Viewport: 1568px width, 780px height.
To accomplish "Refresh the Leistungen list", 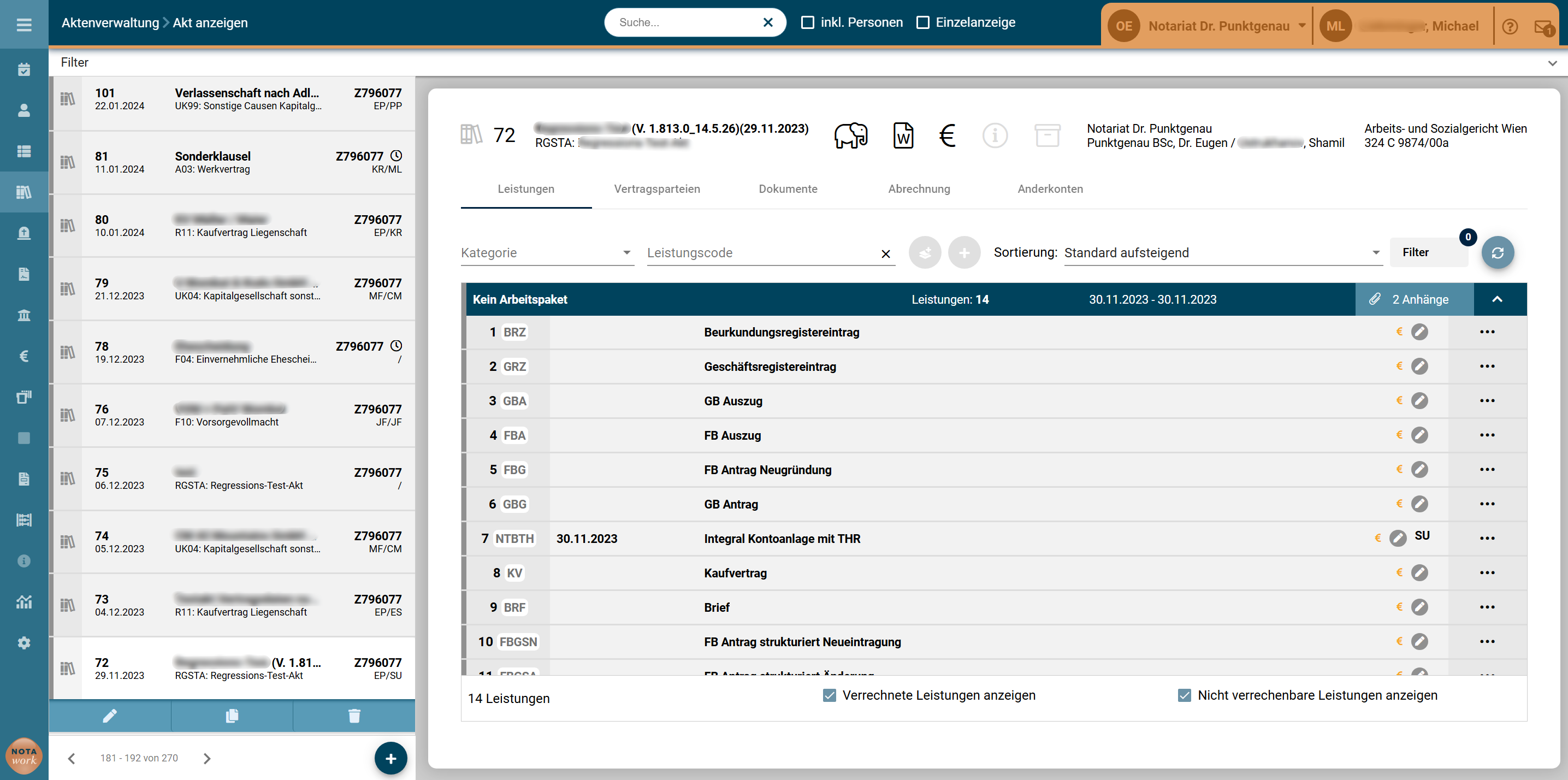I will click(1498, 252).
